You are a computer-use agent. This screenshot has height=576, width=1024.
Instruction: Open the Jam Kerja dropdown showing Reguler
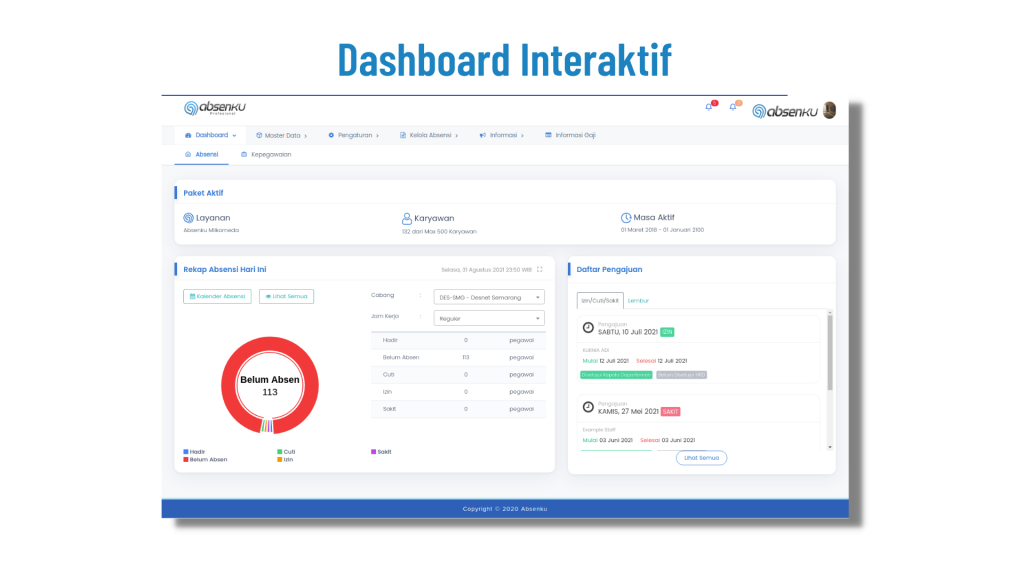click(489, 318)
